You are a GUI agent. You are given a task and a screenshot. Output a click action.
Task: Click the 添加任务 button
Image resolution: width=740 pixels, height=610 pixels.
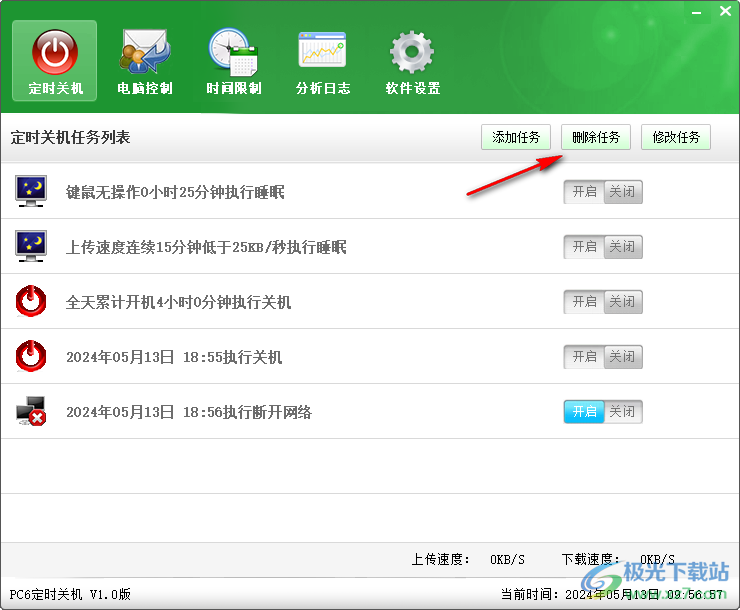[x=516, y=137]
